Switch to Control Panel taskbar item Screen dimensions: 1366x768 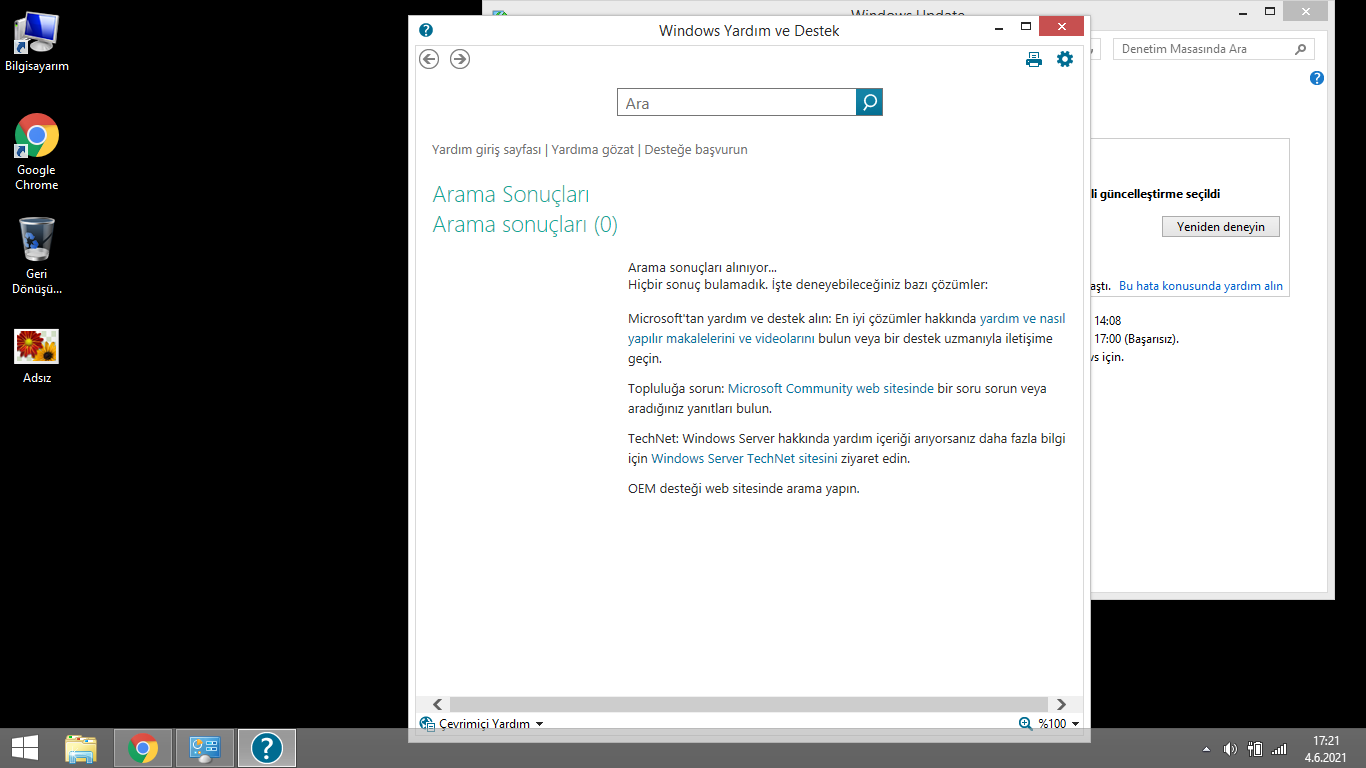coord(205,748)
